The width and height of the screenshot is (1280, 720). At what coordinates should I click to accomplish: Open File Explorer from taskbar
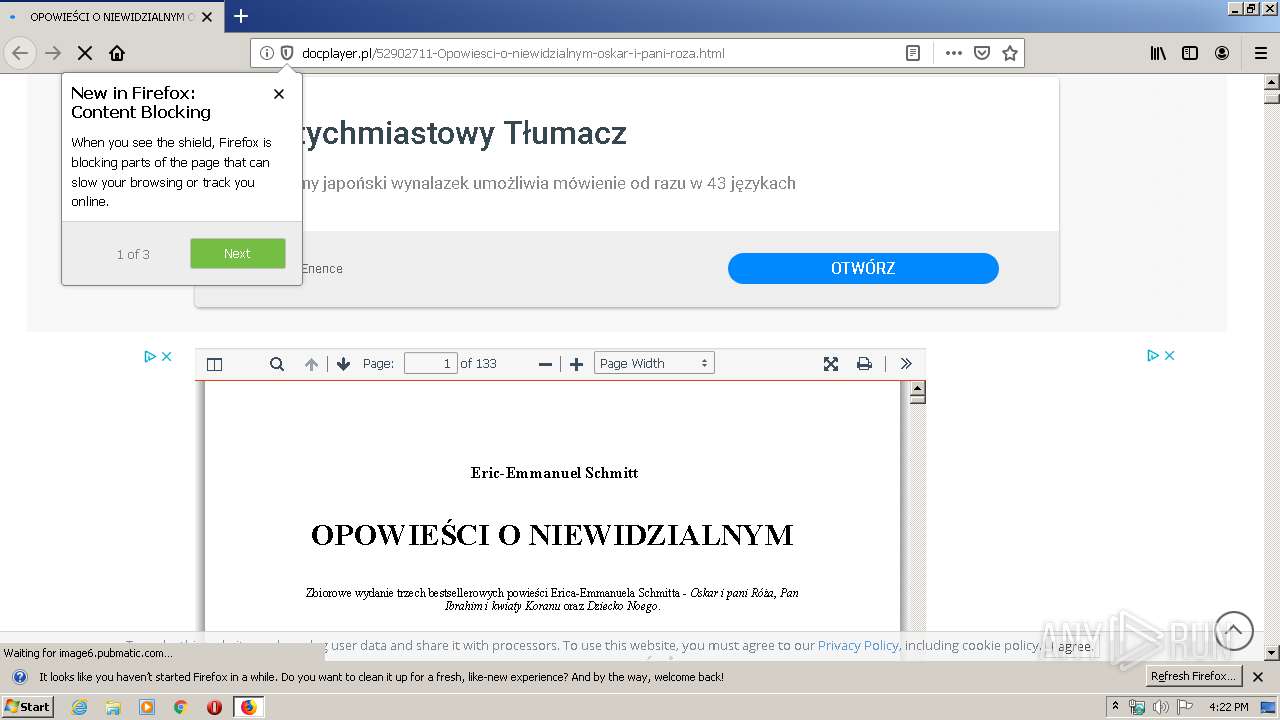tap(113, 707)
